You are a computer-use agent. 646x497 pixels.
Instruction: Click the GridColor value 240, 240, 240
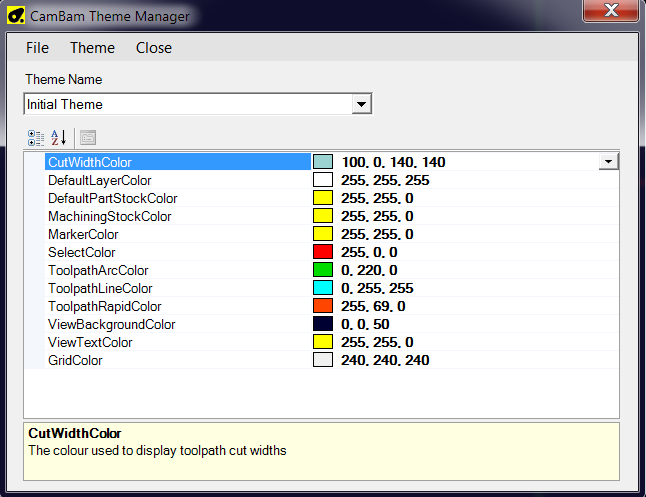click(385, 360)
